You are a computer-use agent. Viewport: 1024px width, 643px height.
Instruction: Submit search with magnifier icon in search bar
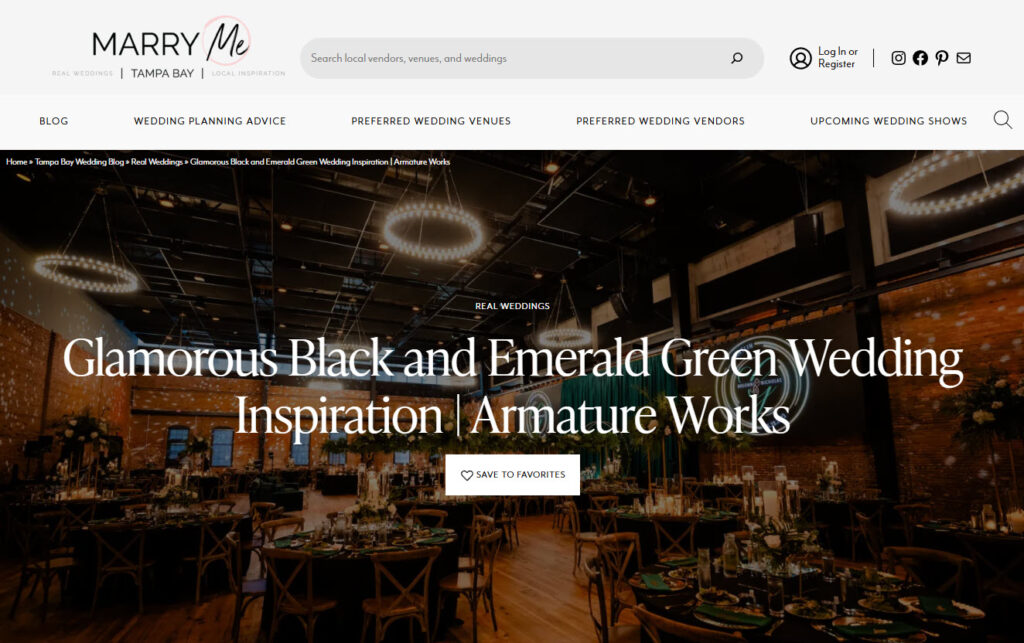tap(737, 58)
